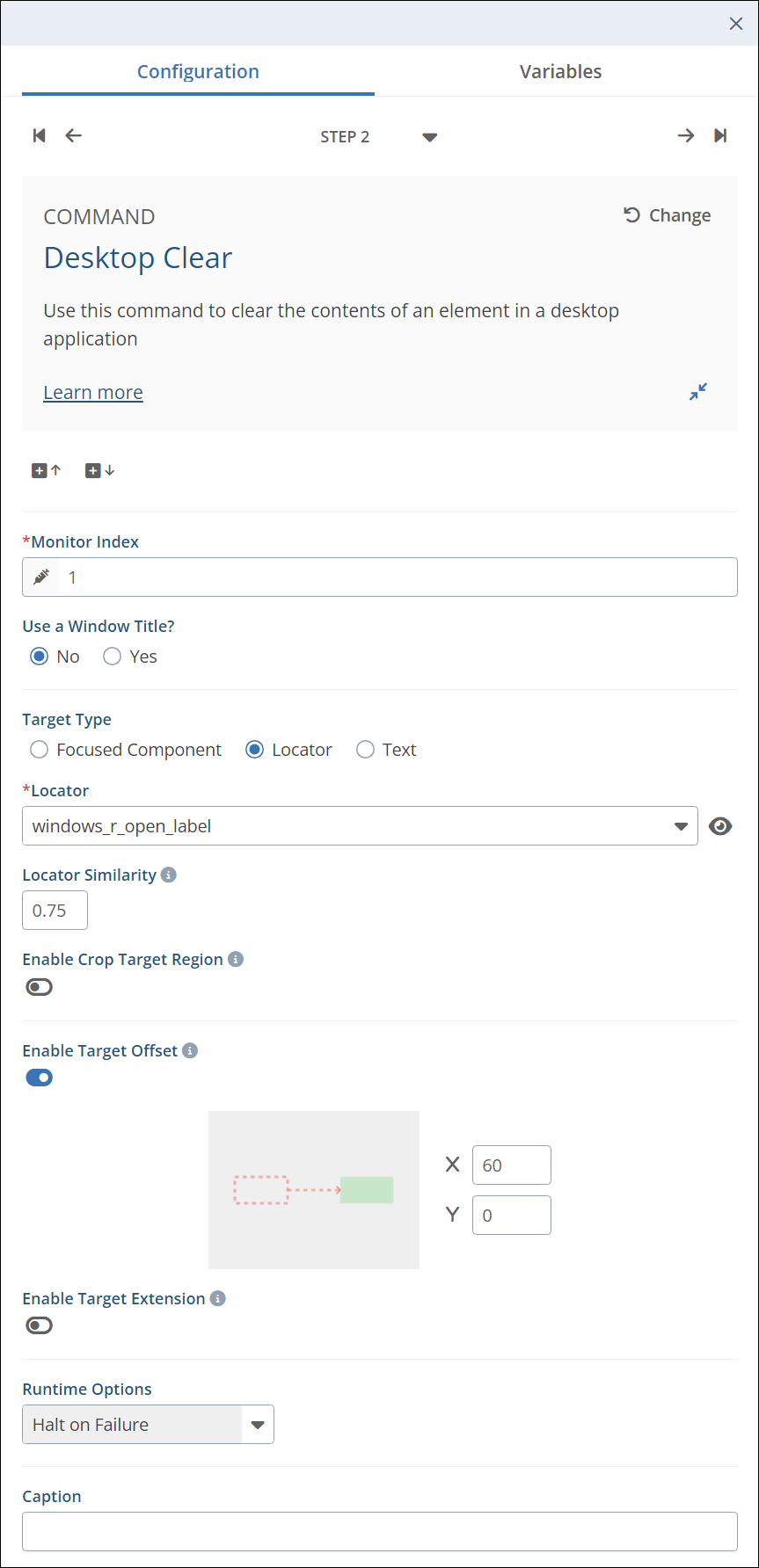The height and width of the screenshot is (1568, 759).
Task: Go to previous step arrow
Action: click(x=74, y=135)
